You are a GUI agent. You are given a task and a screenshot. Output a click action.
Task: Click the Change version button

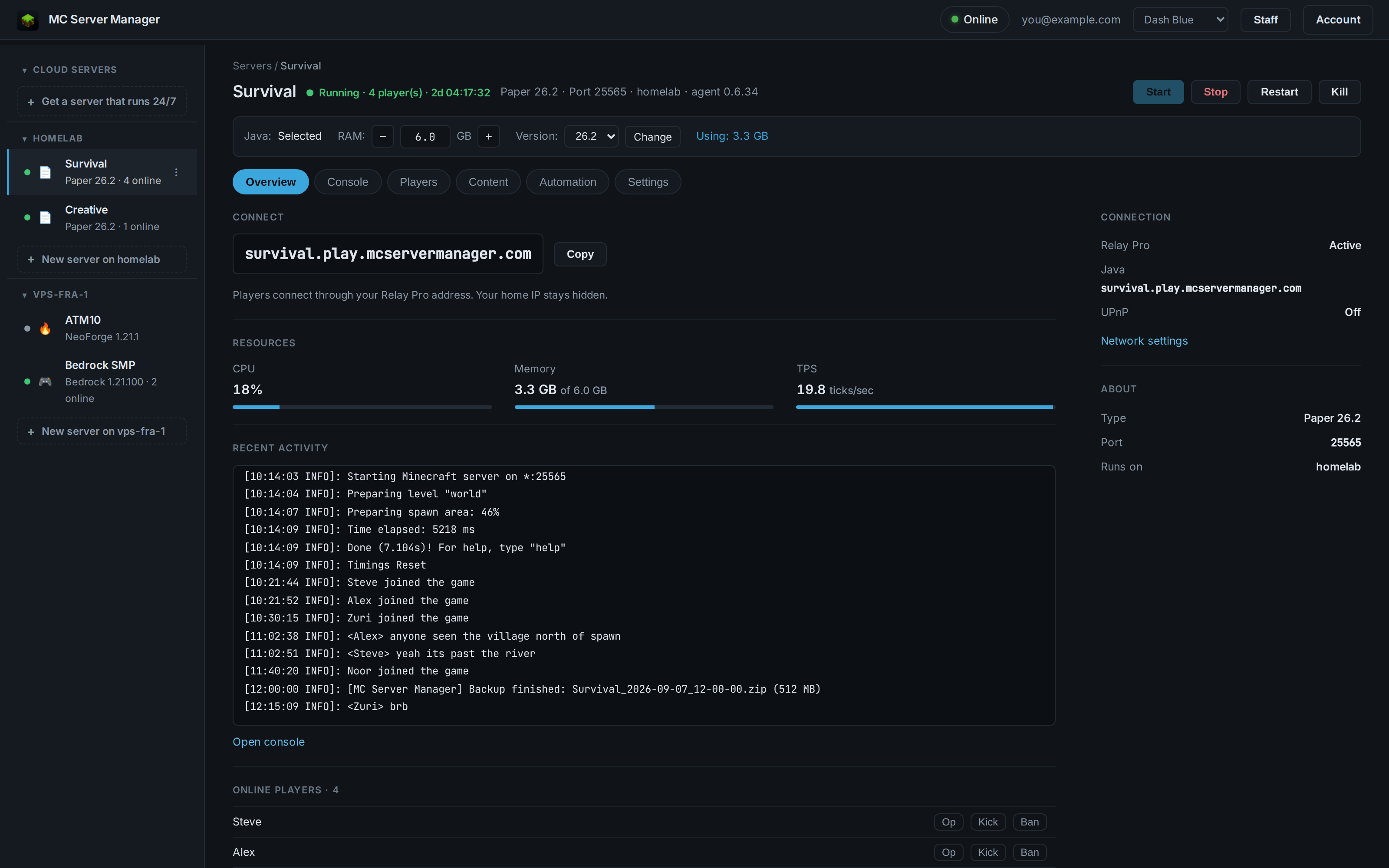[x=652, y=137]
